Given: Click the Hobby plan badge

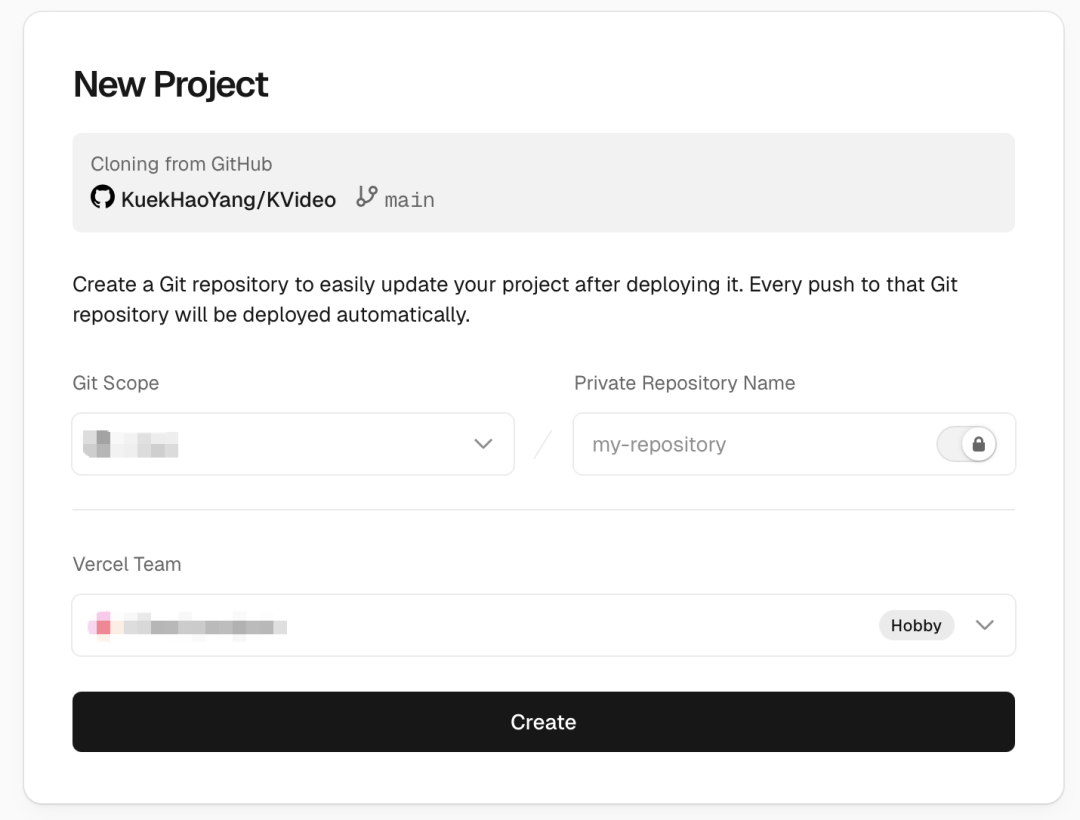Looking at the screenshot, I should [916, 626].
